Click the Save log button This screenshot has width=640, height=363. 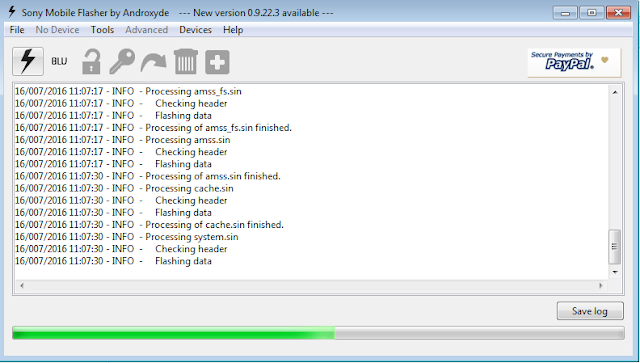590,311
